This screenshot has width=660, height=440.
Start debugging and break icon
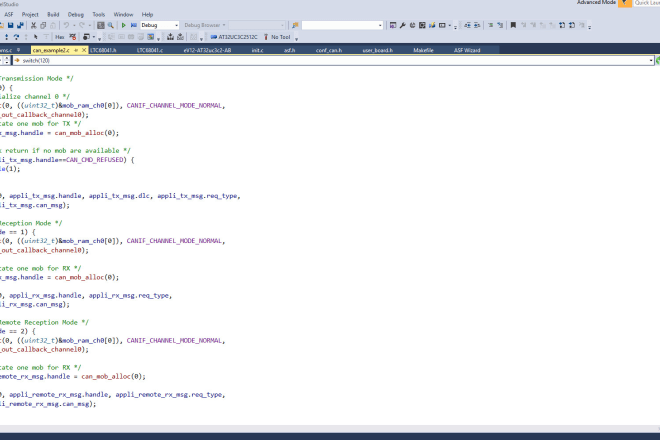tap(133, 25)
